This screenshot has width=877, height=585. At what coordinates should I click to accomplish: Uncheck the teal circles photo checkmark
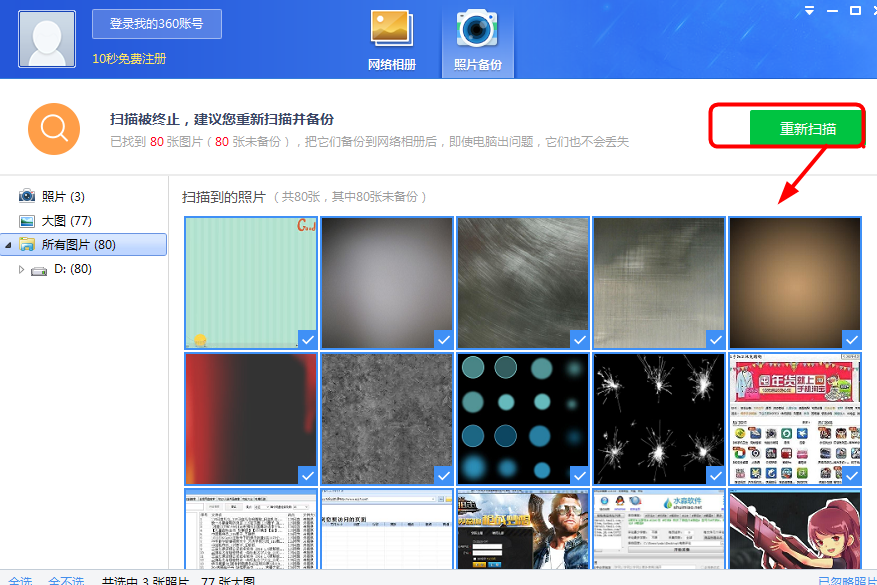tap(579, 475)
